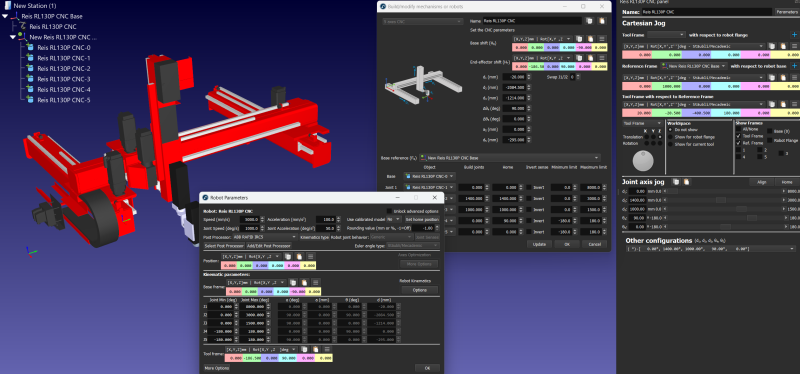800x374 pixels.
Task: Click the Cartesian jog round dial
Action: click(642, 161)
